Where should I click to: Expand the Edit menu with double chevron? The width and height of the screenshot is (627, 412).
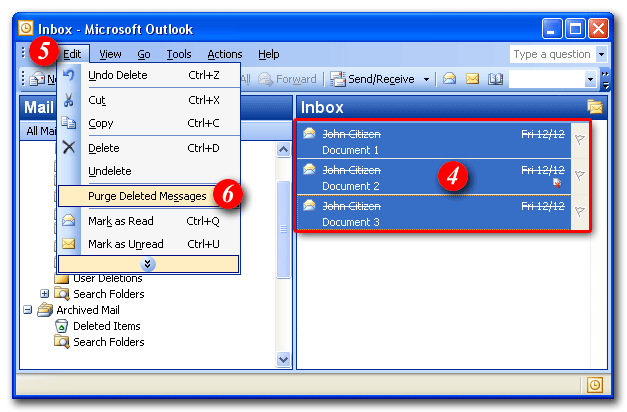coord(148,264)
